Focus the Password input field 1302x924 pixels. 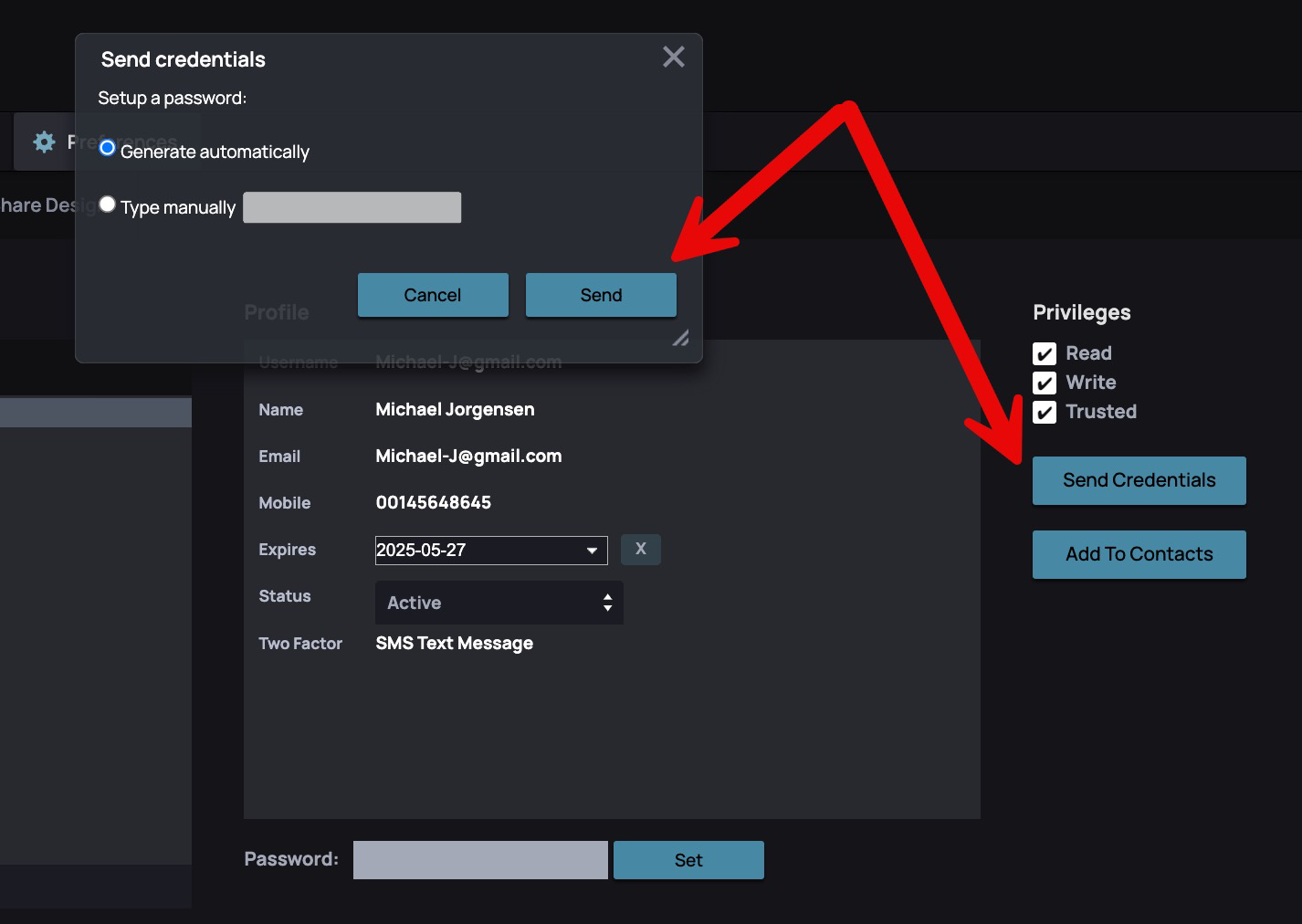(480, 860)
